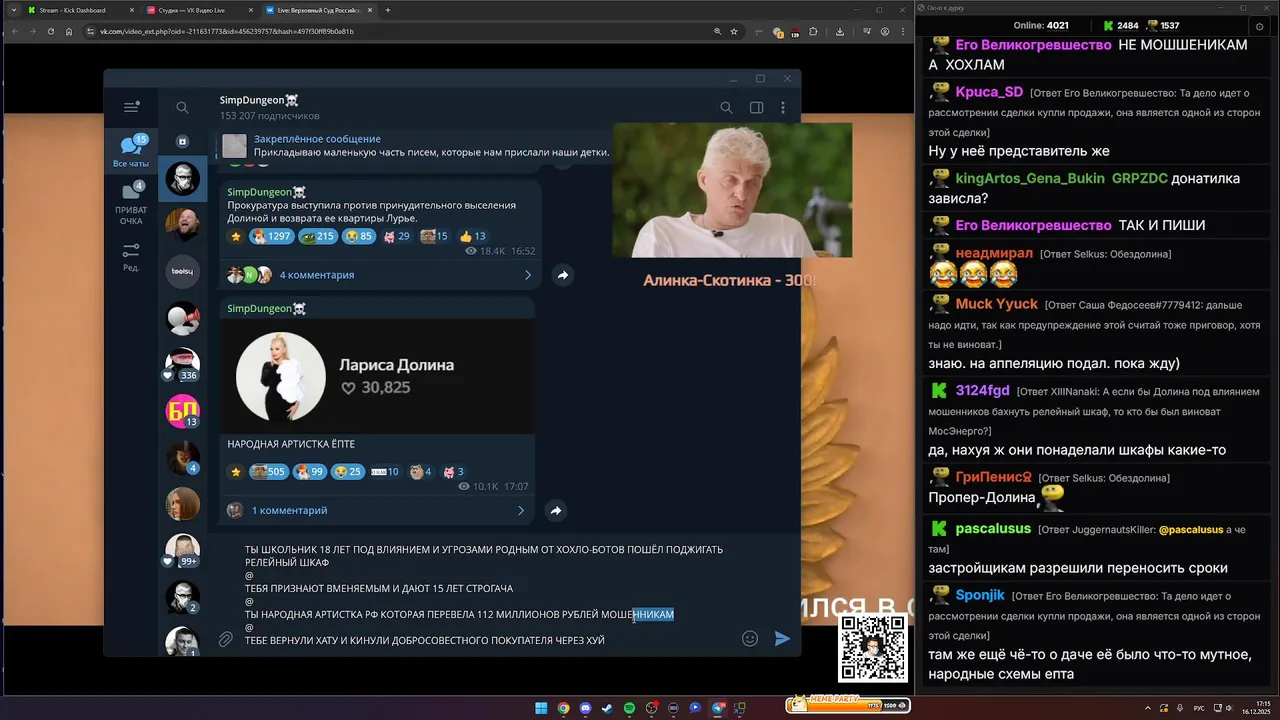Open the emoji picker smiley
This screenshot has height=720, width=1280.
750,638
